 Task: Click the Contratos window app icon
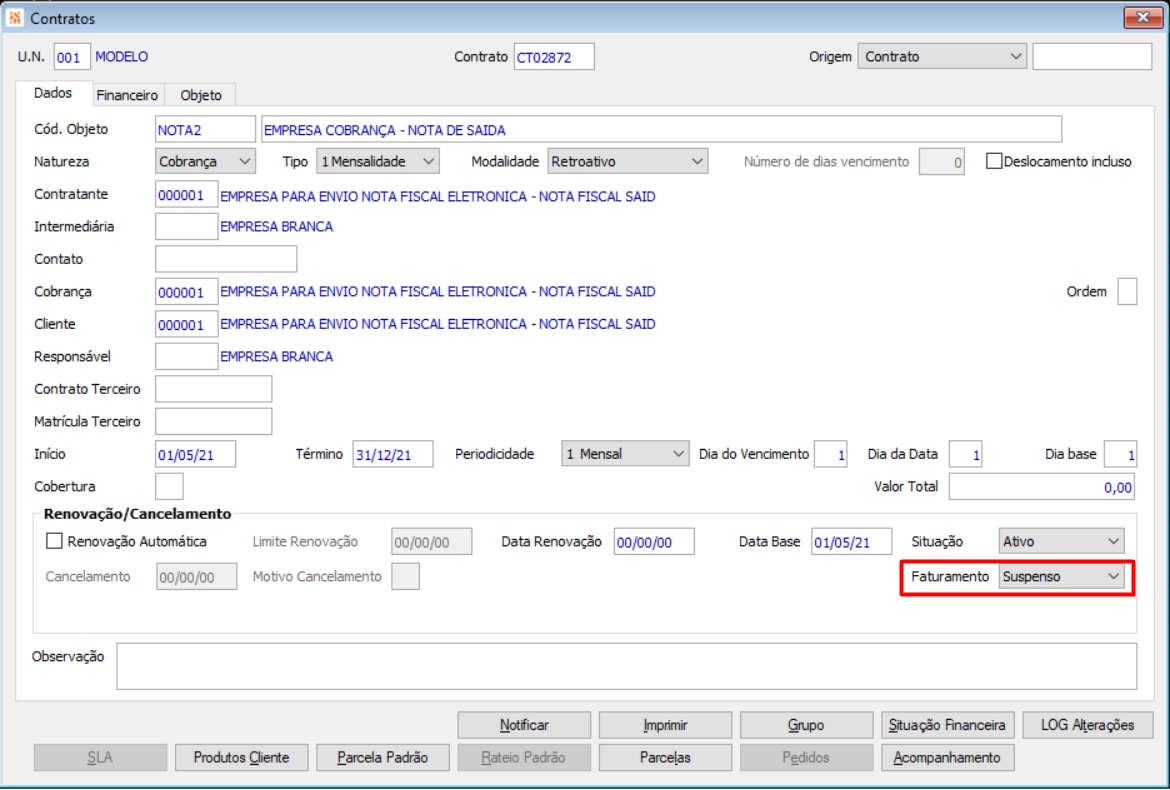point(15,18)
